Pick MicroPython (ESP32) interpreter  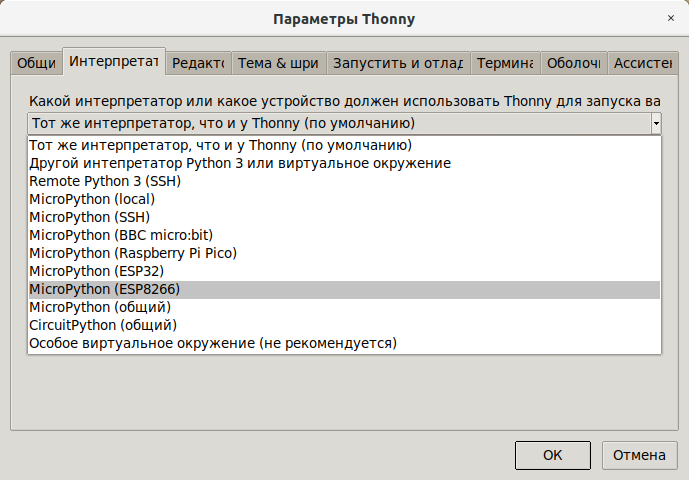(344, 272)
